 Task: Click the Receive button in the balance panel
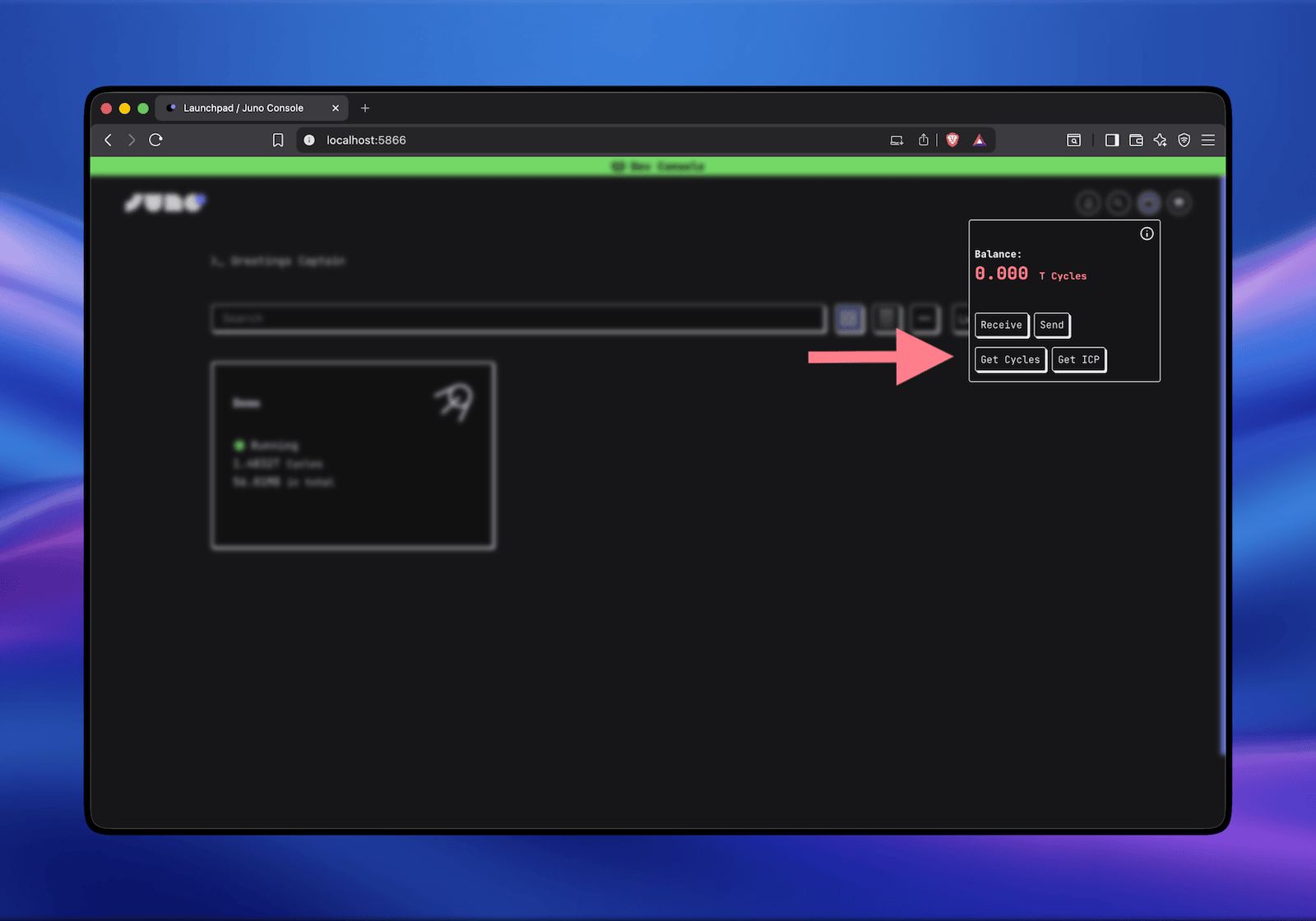[1001, 325]
